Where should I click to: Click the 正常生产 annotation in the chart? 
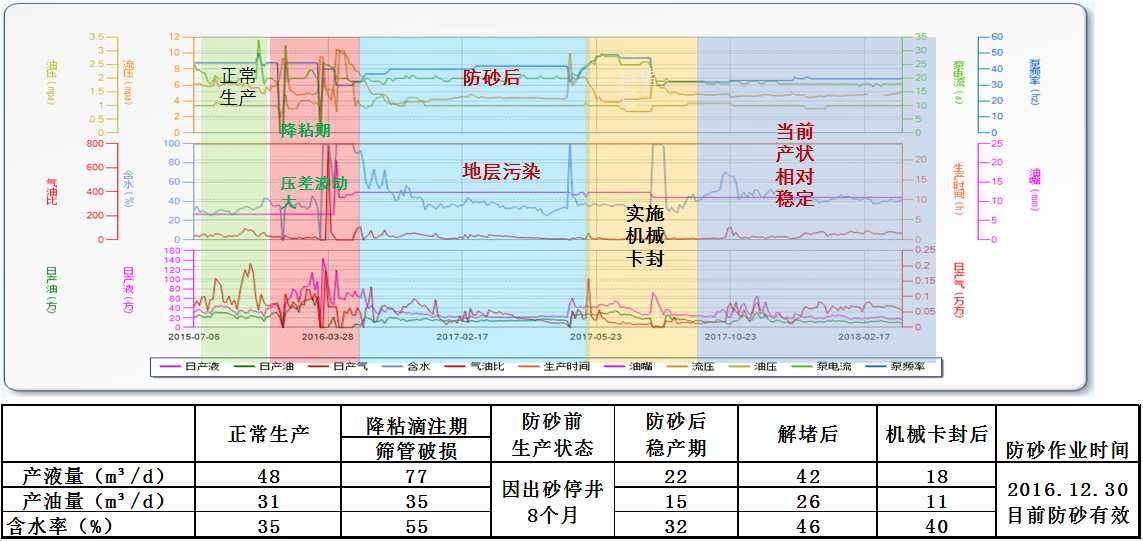point(236,87)
